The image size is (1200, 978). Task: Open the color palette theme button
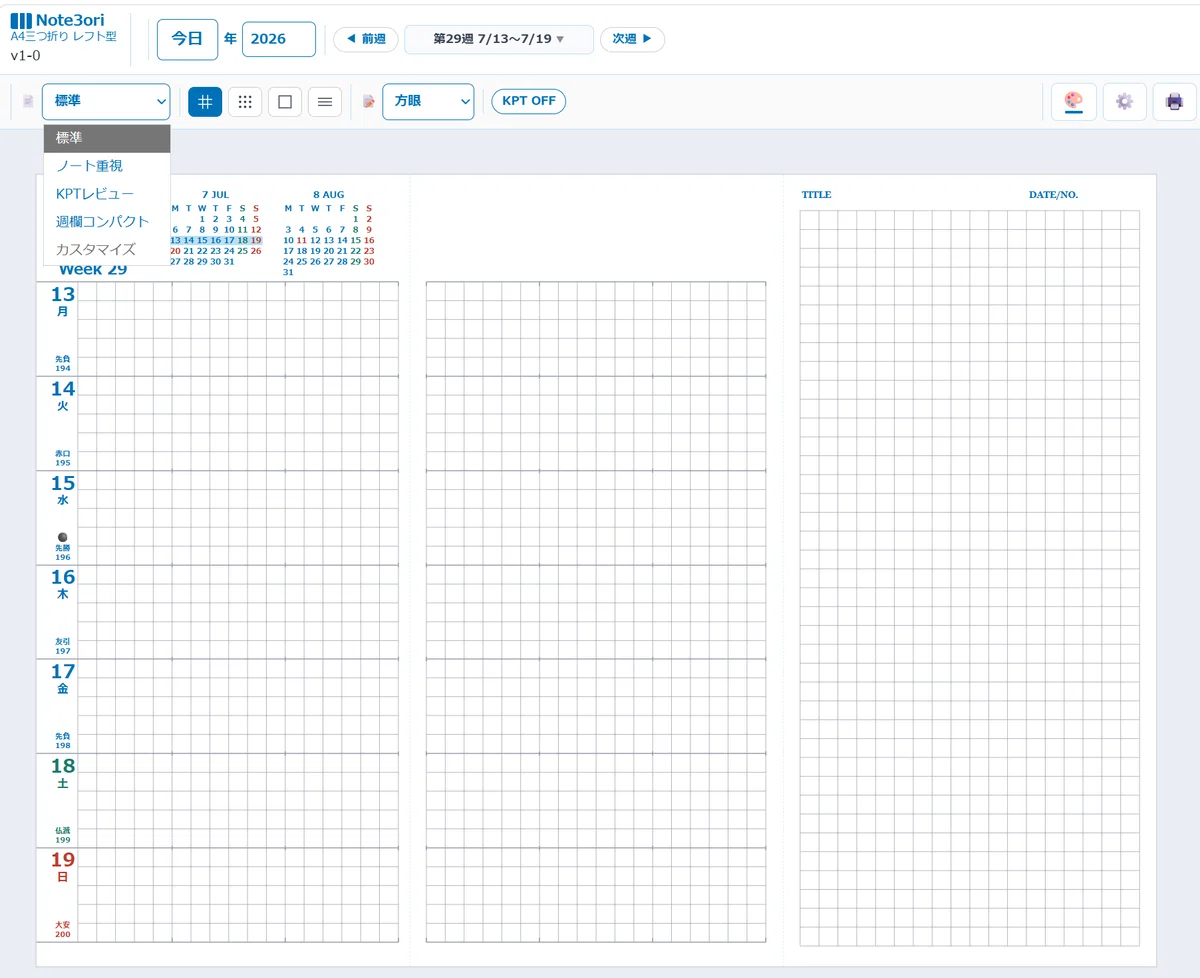pyautogui.click(x=1074, y=101)
